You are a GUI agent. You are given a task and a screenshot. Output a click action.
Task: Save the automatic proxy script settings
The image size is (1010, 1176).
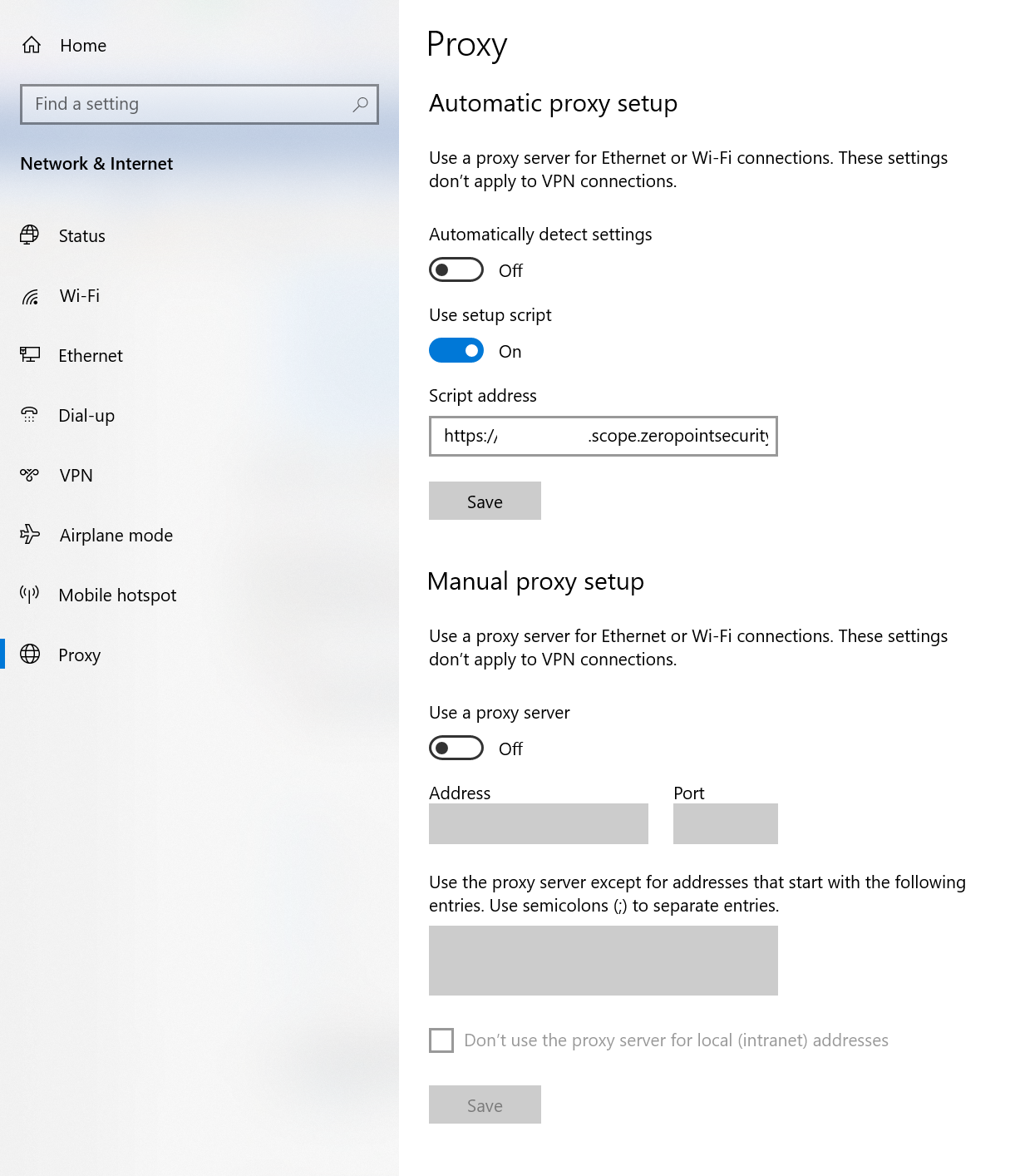[x=485, y=501]
